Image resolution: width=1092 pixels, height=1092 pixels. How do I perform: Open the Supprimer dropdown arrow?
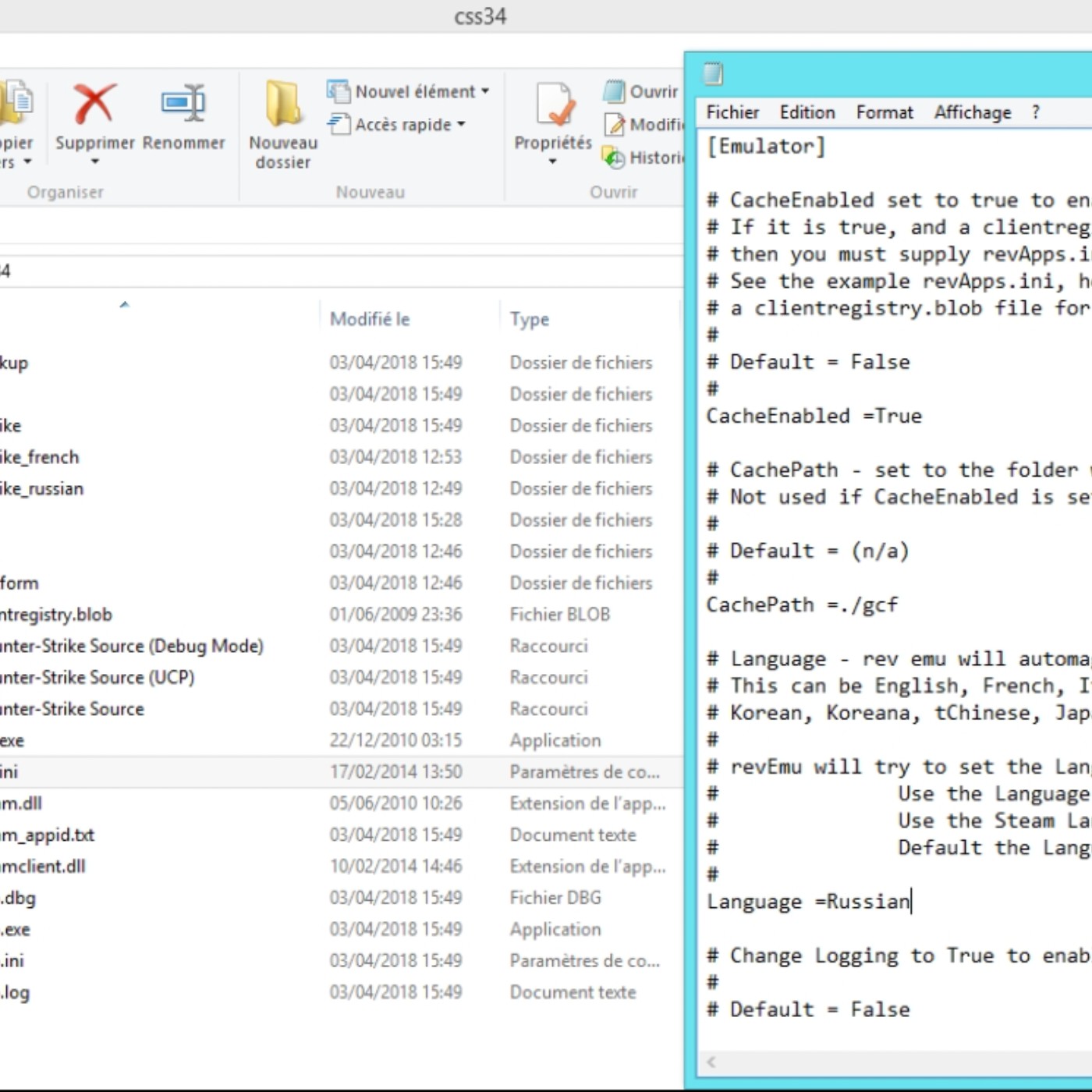pos(95,162)
